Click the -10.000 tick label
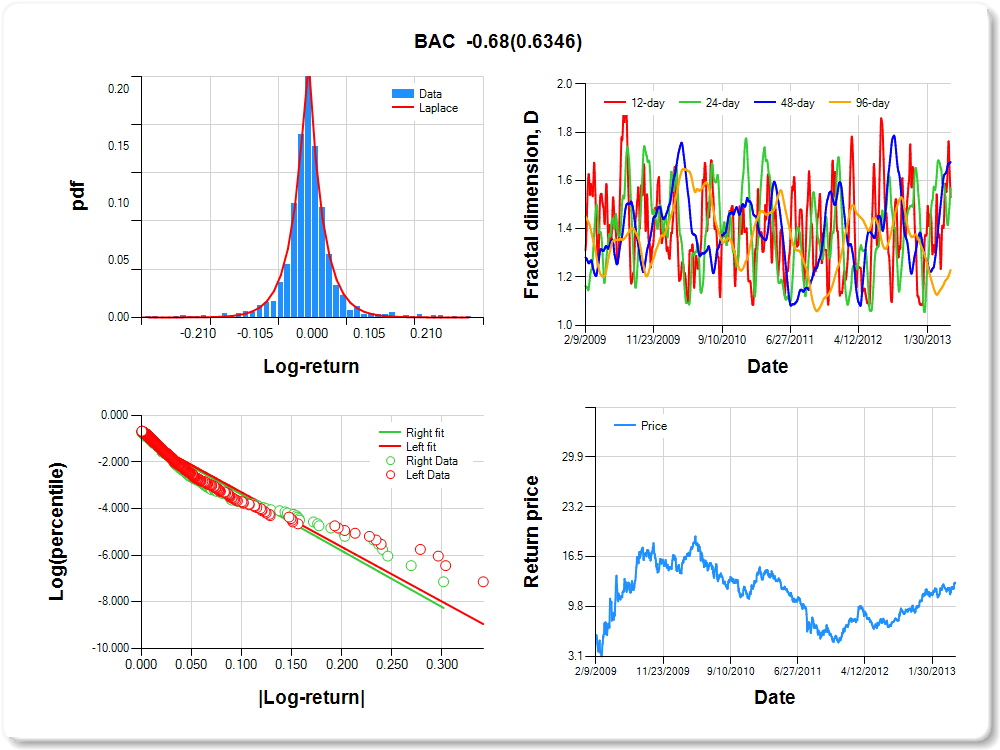This screenshot has width=1000, height=750. coord(111,648)
